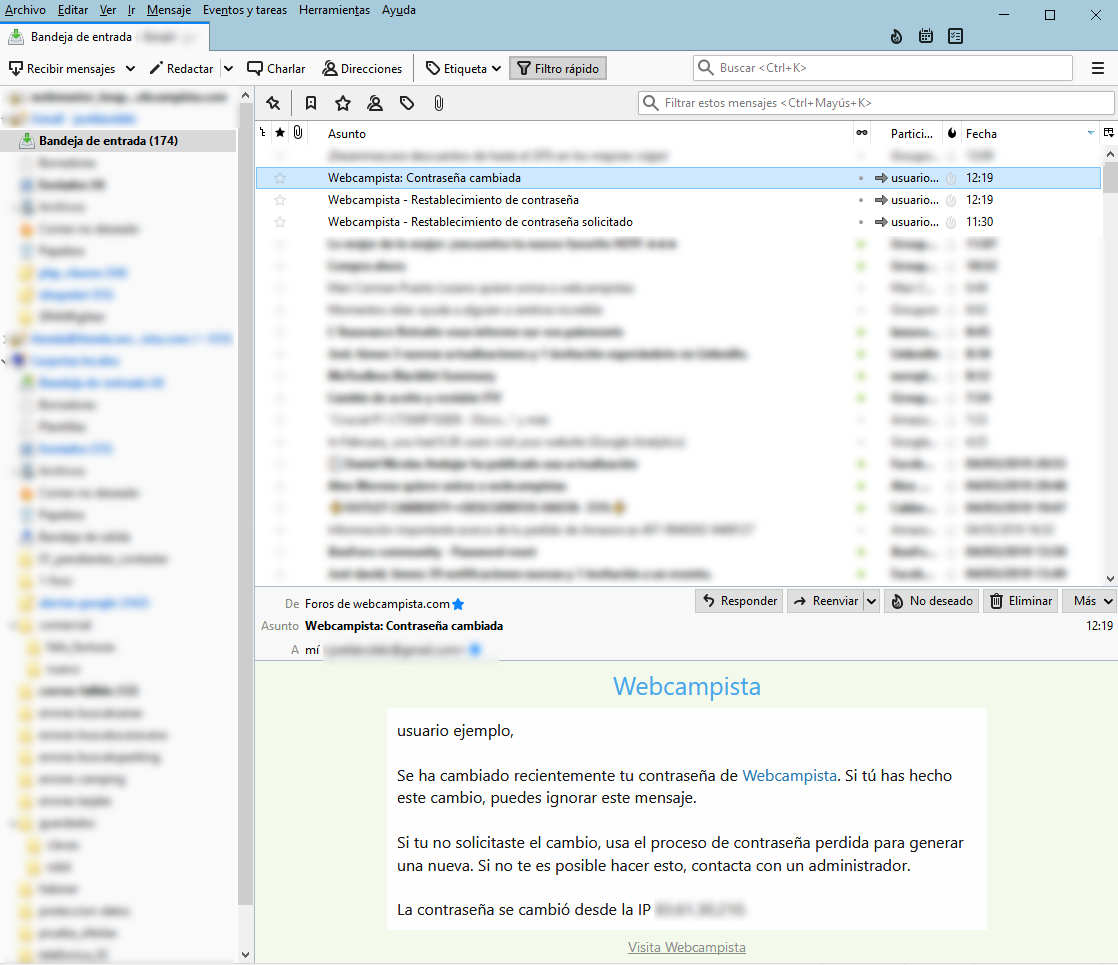Open the Editar menu
The width and height of the screenshot is (1118, 965).
[x=73, y=10]
